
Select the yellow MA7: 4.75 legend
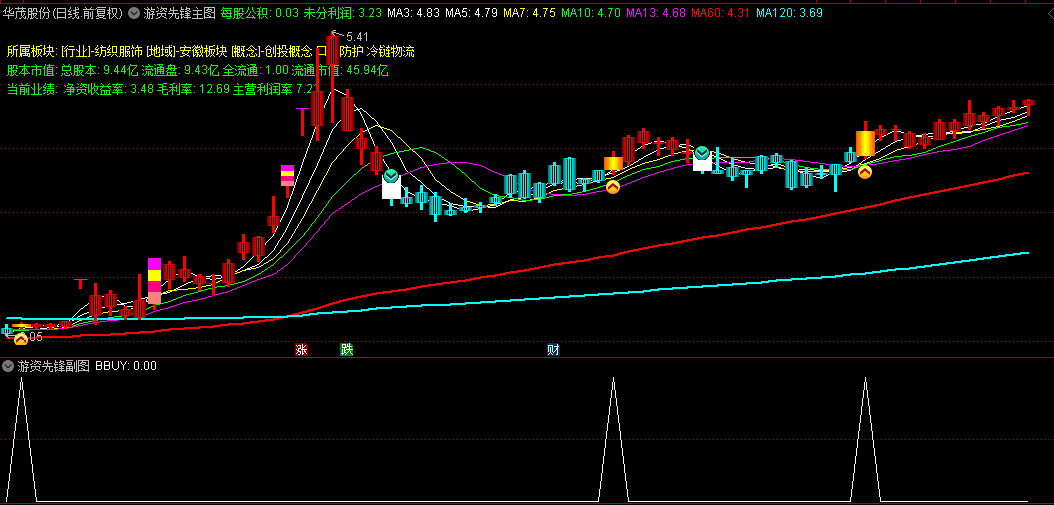[x=530, y=12]
